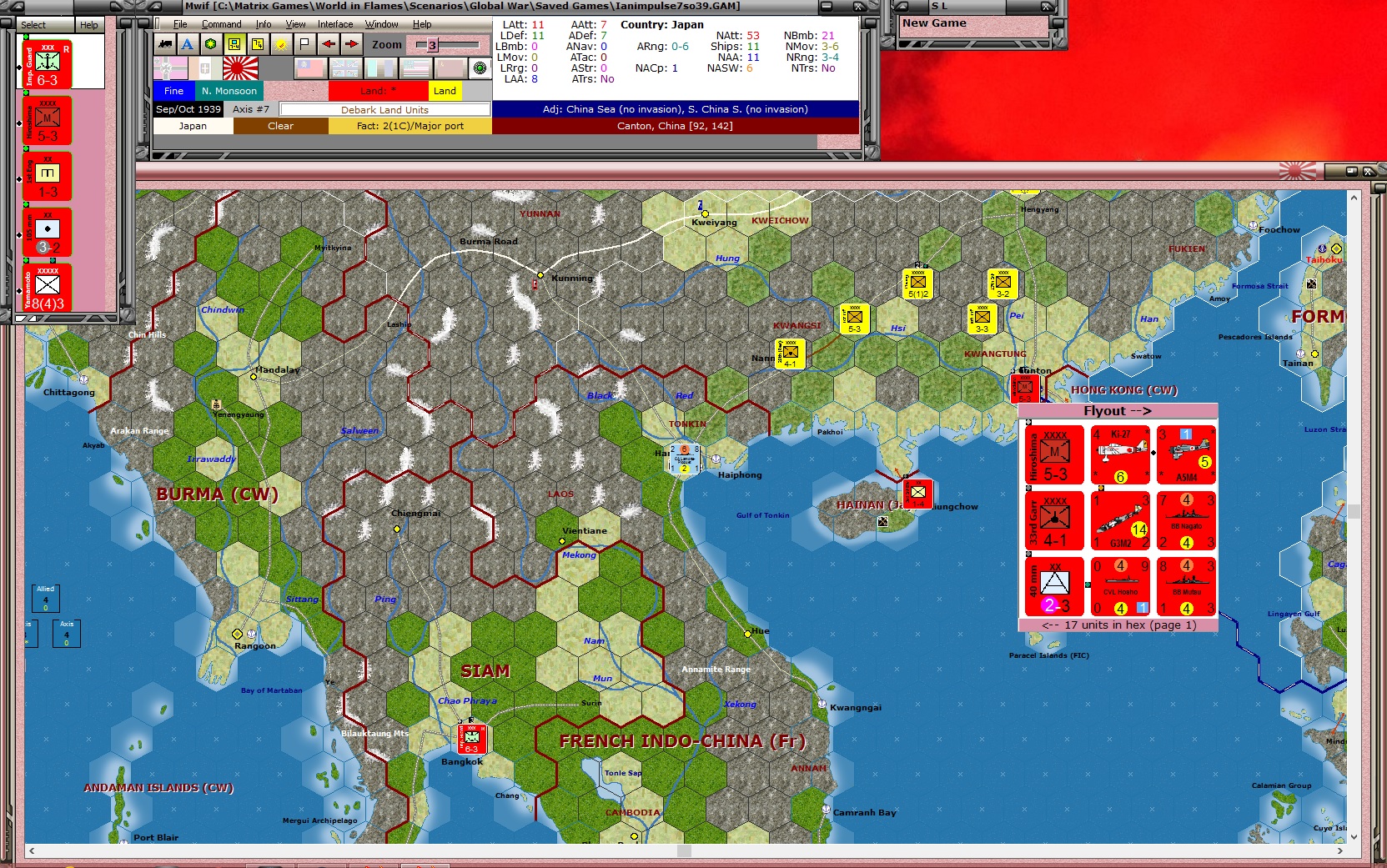1387x868 pixels.
Task: Click the blue letter A toolbar icon
Action: click(188, 44)
